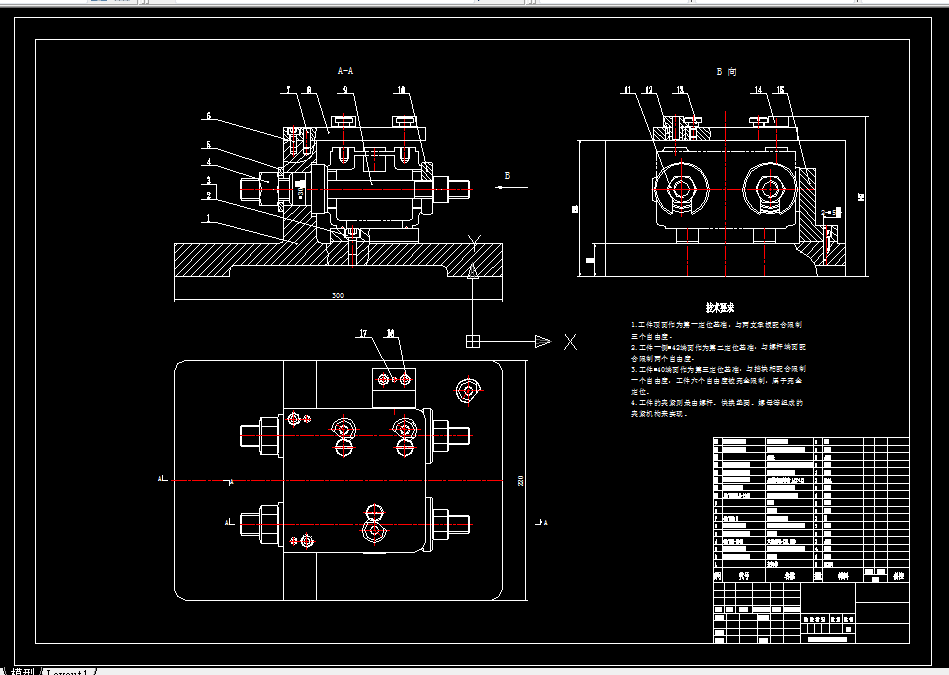Select part callout number 15

[x=781, y=90]
